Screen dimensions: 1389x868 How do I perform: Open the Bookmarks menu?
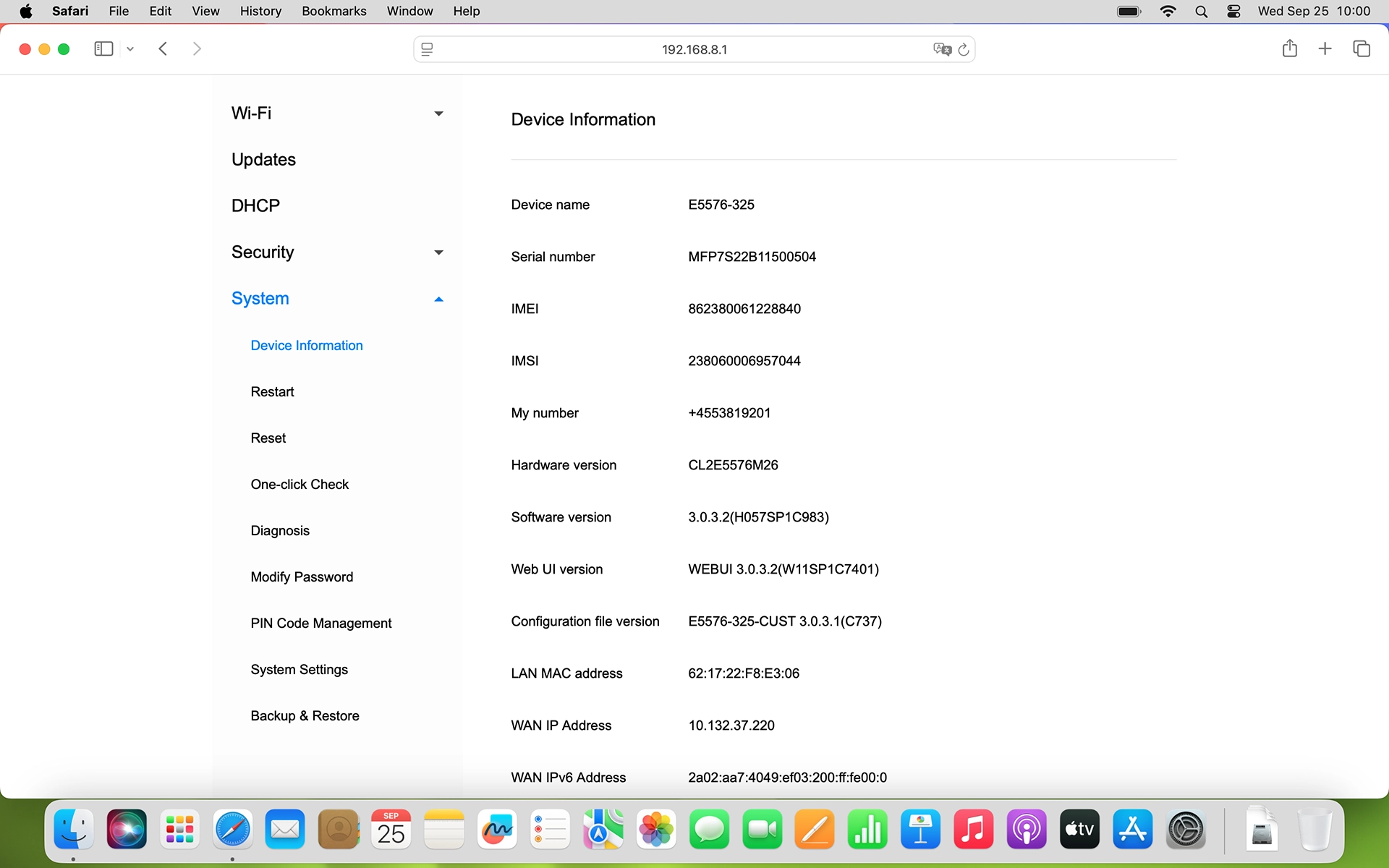[x=334, y=11]
